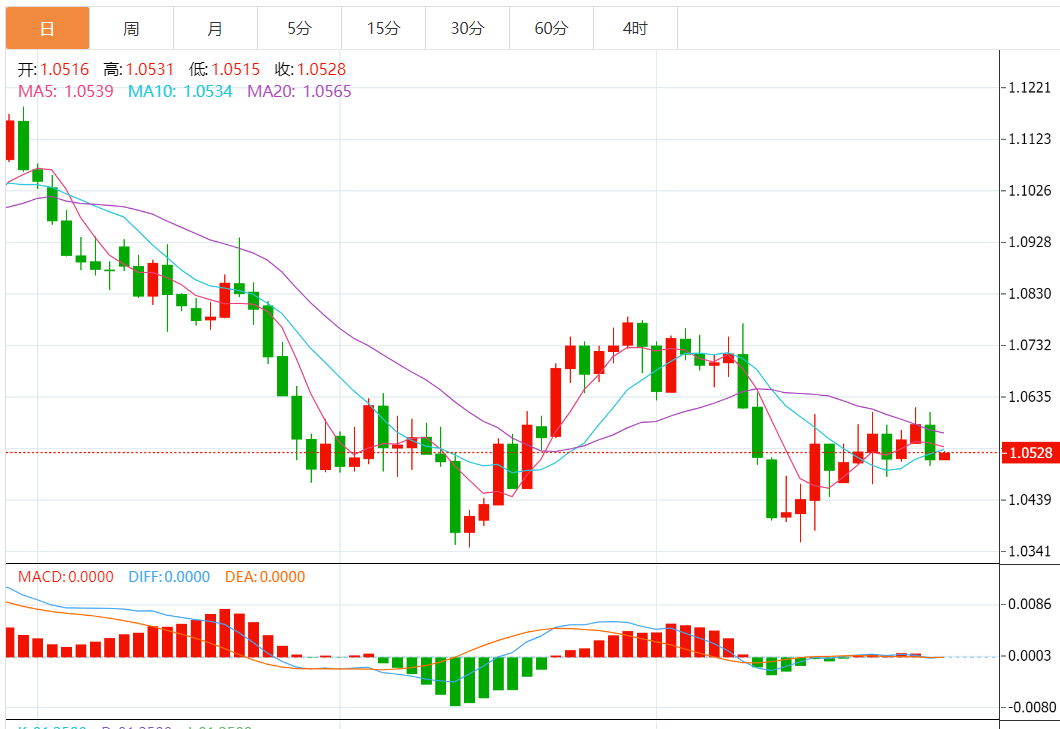Click the MA10: 1.0534 indicator label

pos(180,91)
